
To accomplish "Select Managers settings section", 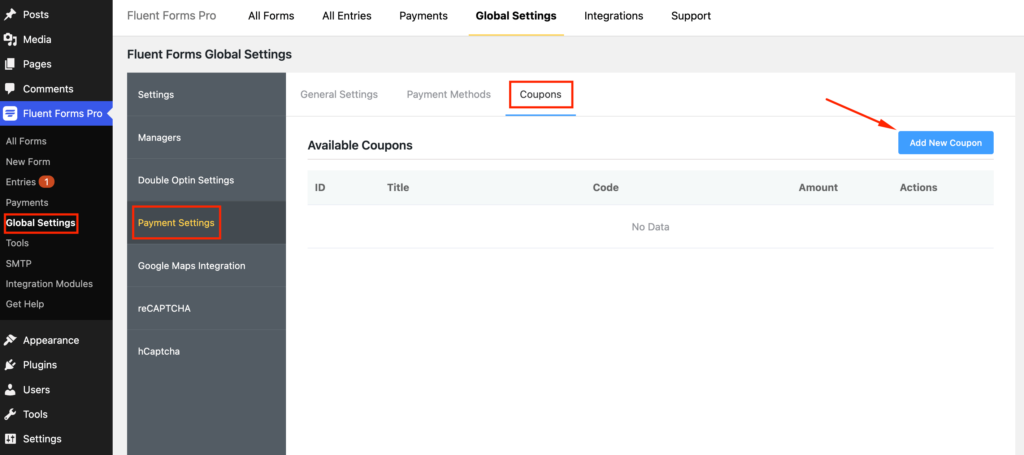I will [x=206, y=138].
